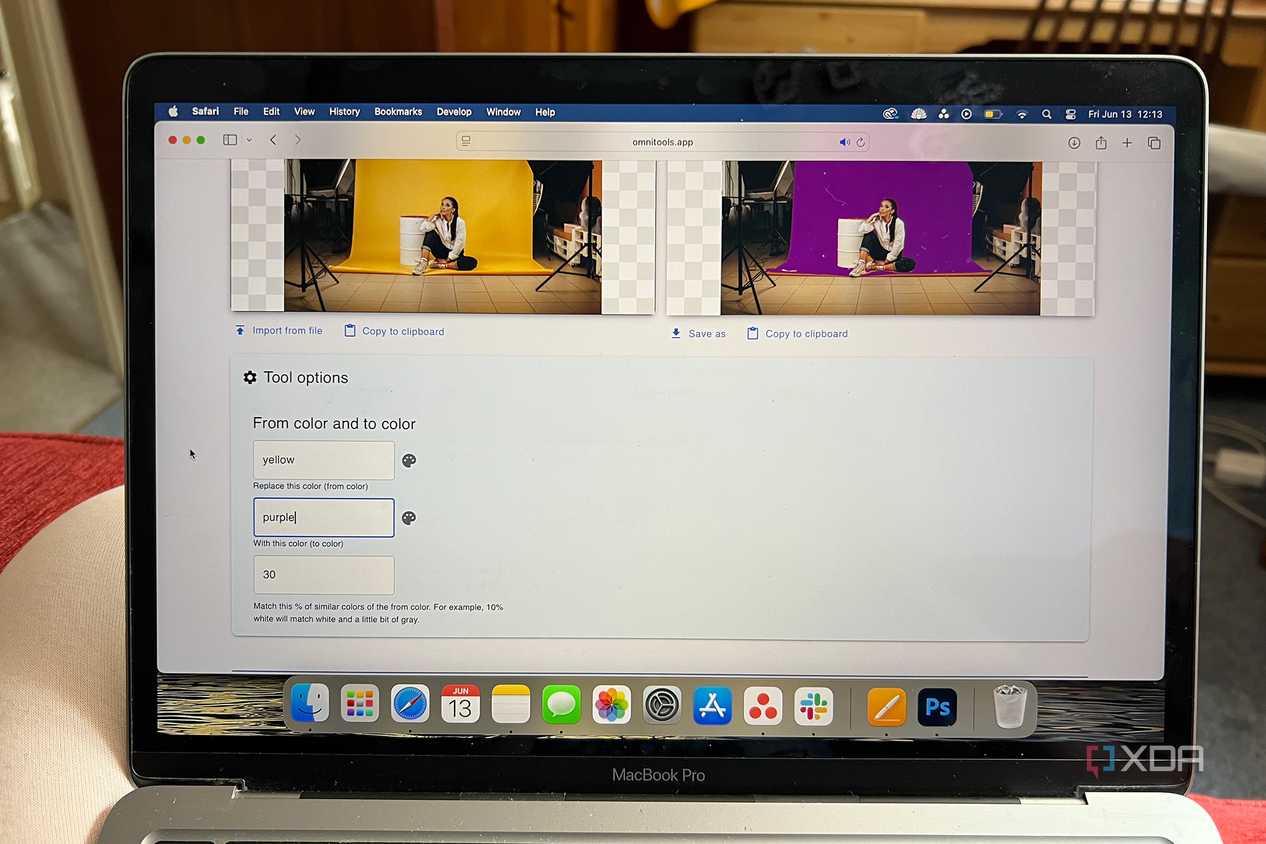Click the Wi-Fi status icon

[x=1021, y=114]
